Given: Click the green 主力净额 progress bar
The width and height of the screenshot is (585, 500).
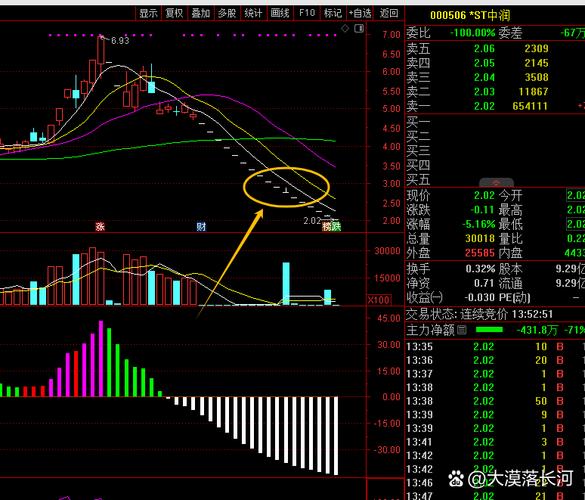Looking at the screenshot, I should point(489,329).
